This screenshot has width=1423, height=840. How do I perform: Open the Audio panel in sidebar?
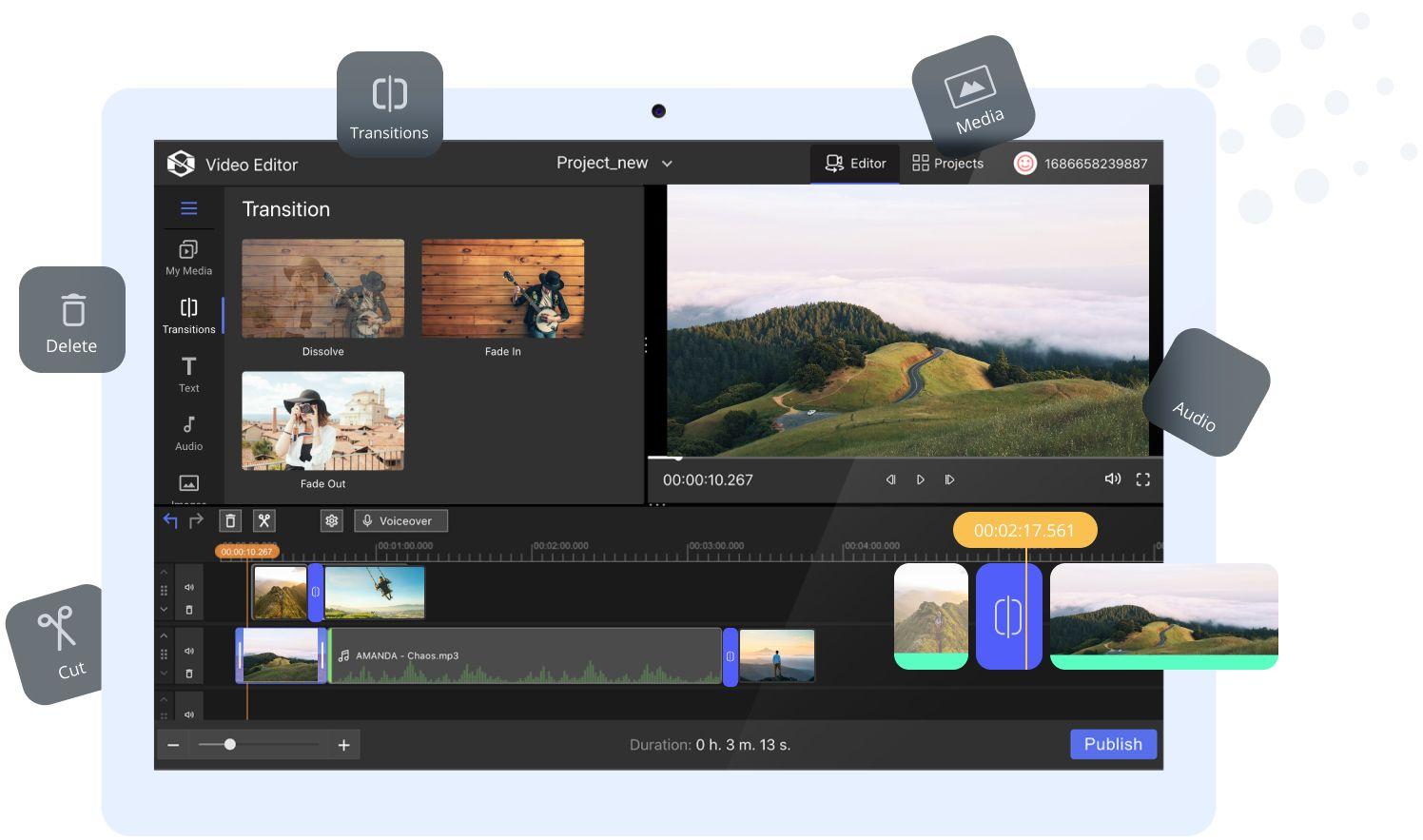click(188, 433)
